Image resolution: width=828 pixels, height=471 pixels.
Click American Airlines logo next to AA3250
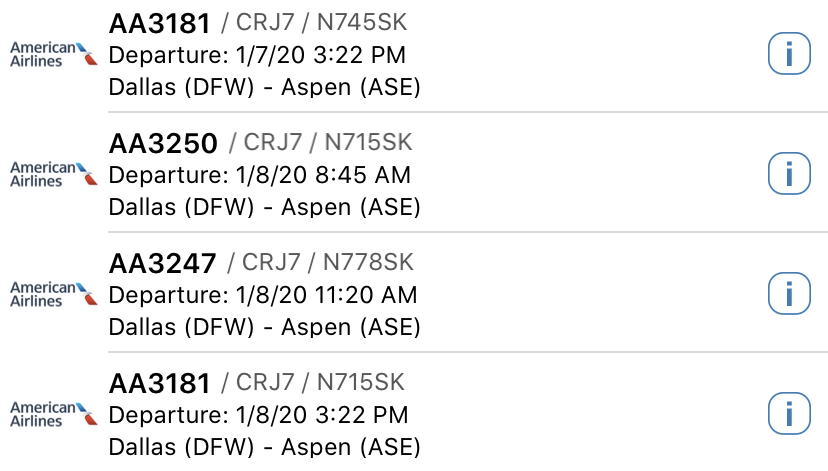[x=54, y=174]
